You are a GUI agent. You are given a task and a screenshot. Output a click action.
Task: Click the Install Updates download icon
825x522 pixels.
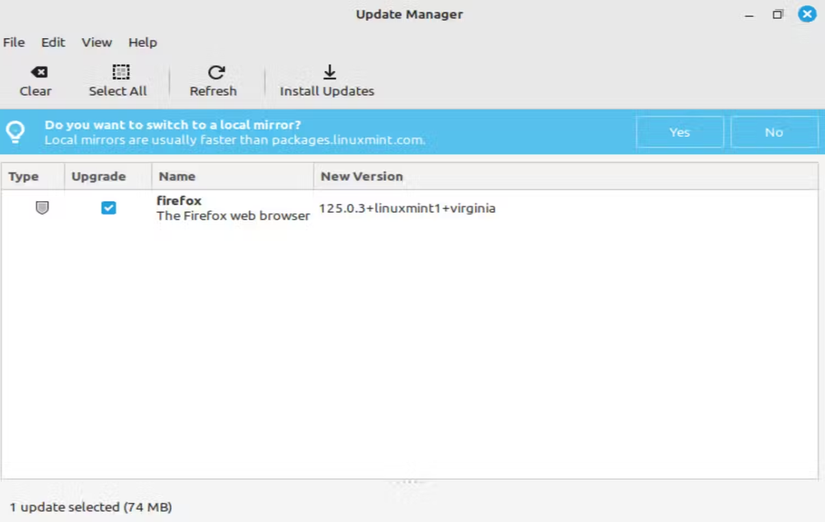(329, 72)
